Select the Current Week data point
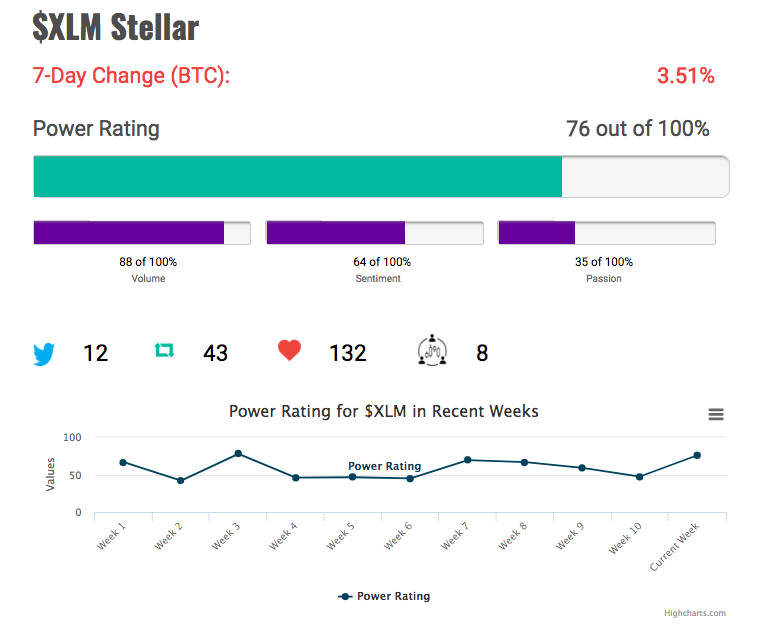776x630 pixels. (x=697, y=455)
